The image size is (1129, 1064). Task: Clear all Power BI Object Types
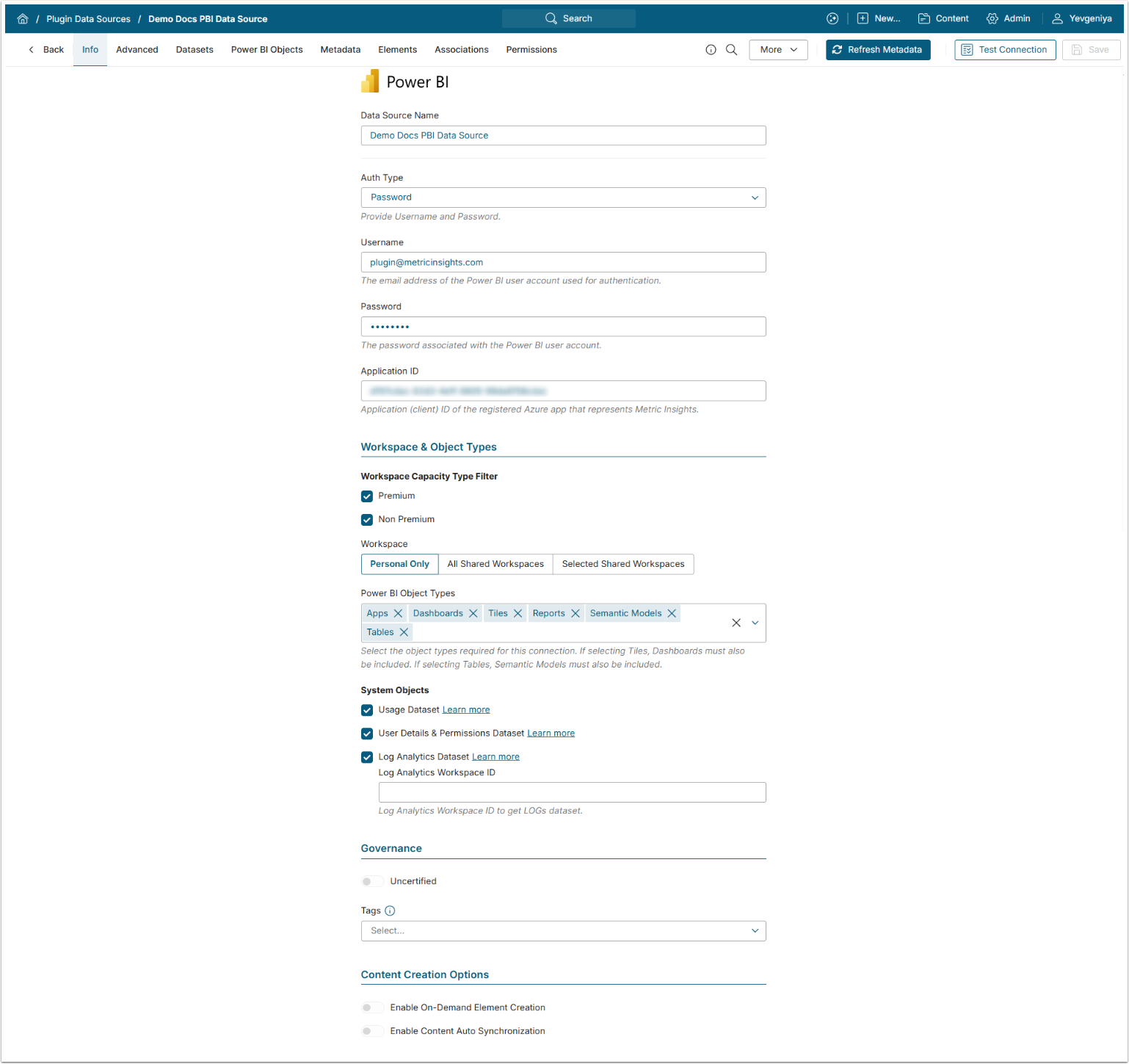pos(736,623)
